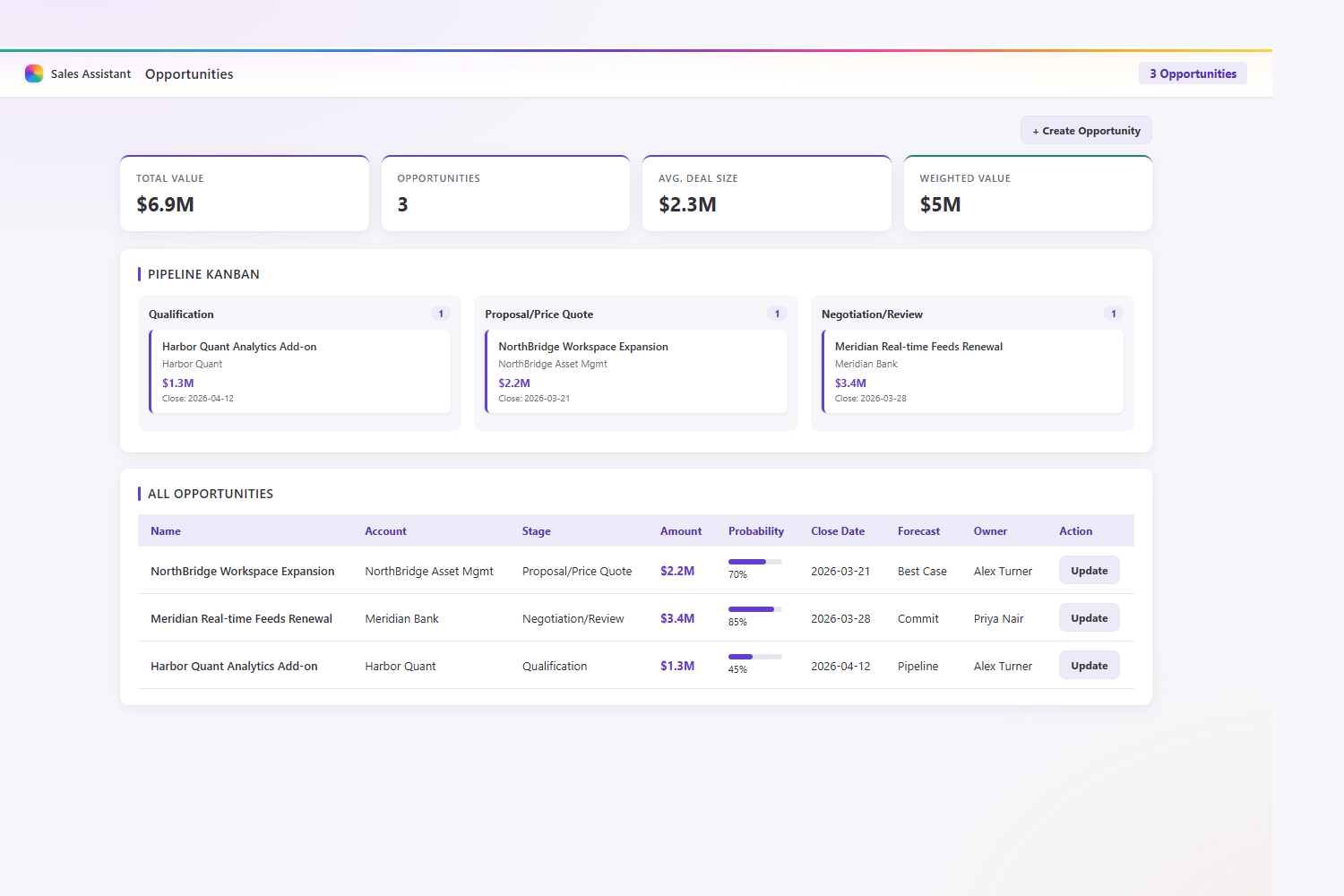Click Harbor Quant Analytics Add-on name in table
The width and height of the screenshot is (1344, 896).
[x=234, y=666]
